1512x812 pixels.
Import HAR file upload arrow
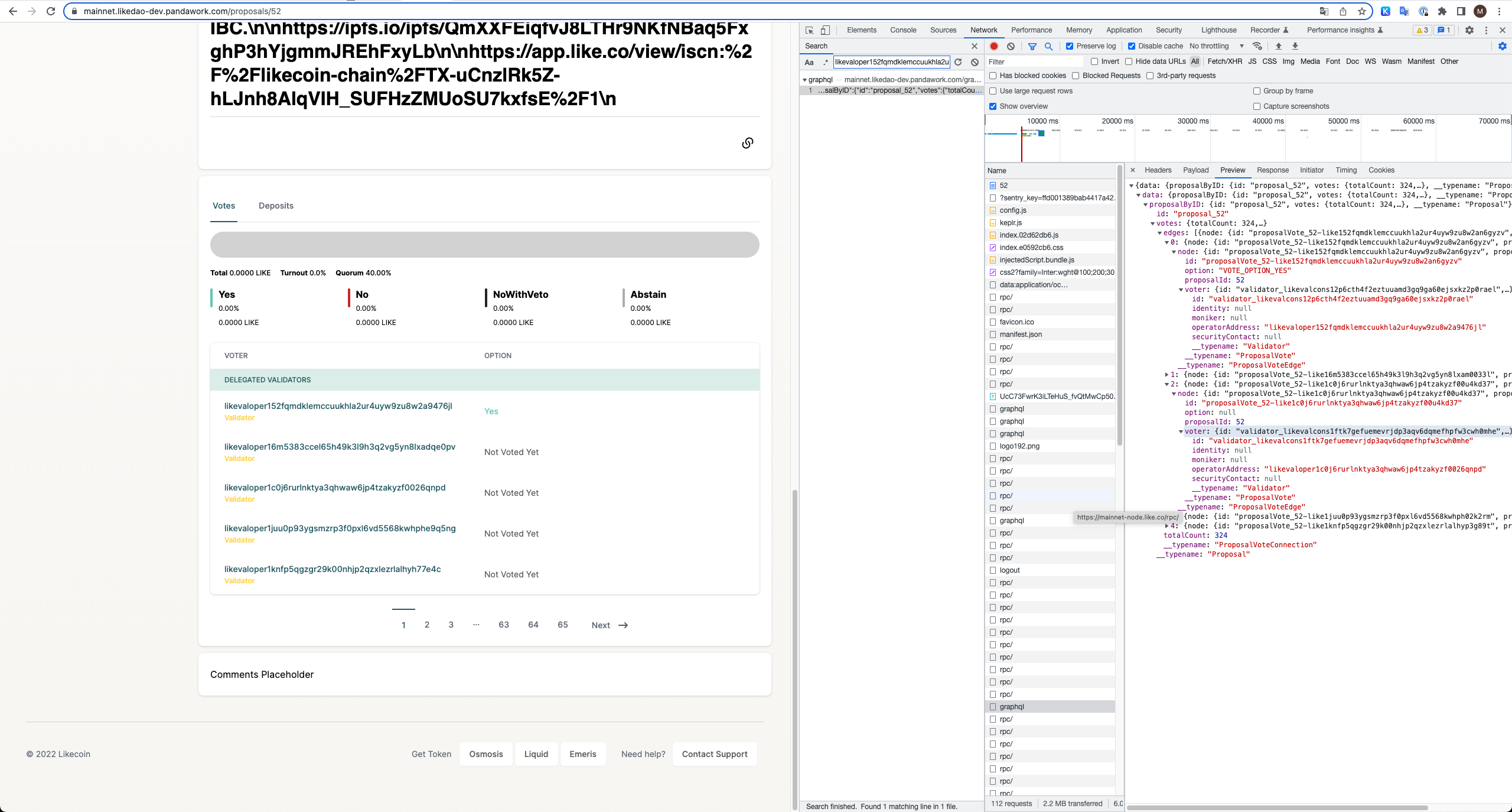[1278, 46]
